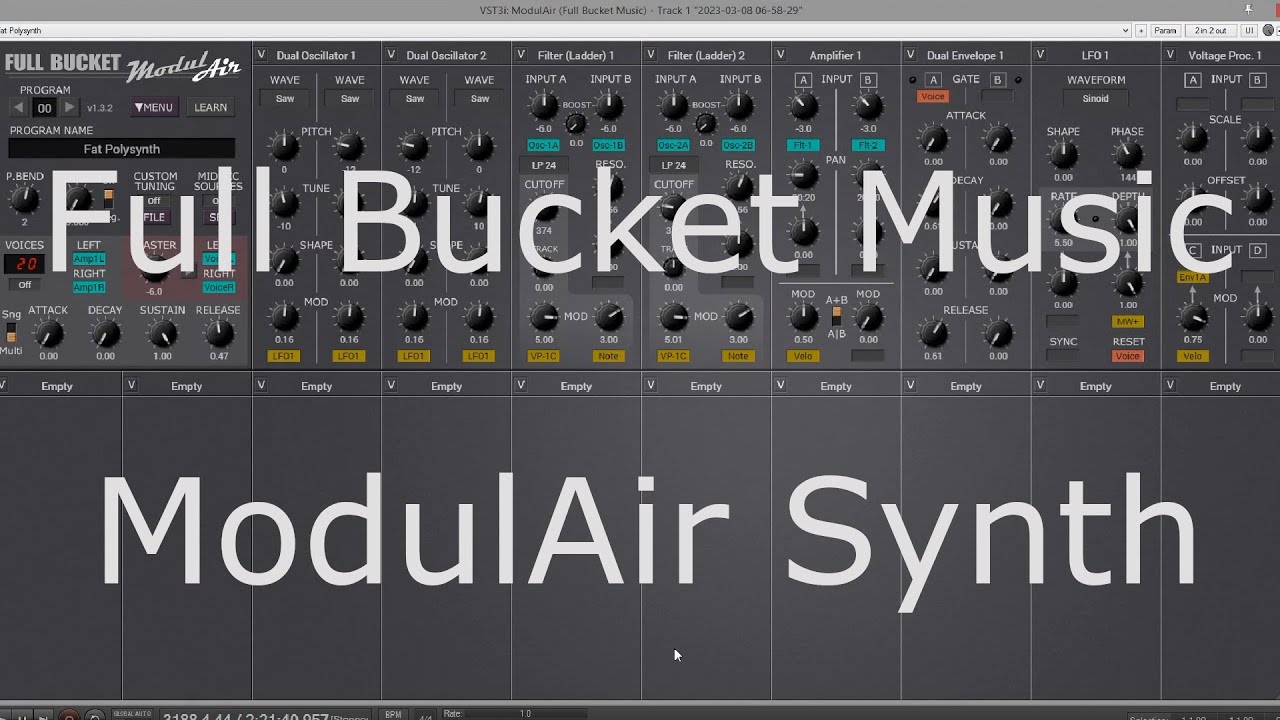Screen dimensions: 1280x720
Task: Click the Osc-1A input source in Filter 1
Action: tap(543, 145)
